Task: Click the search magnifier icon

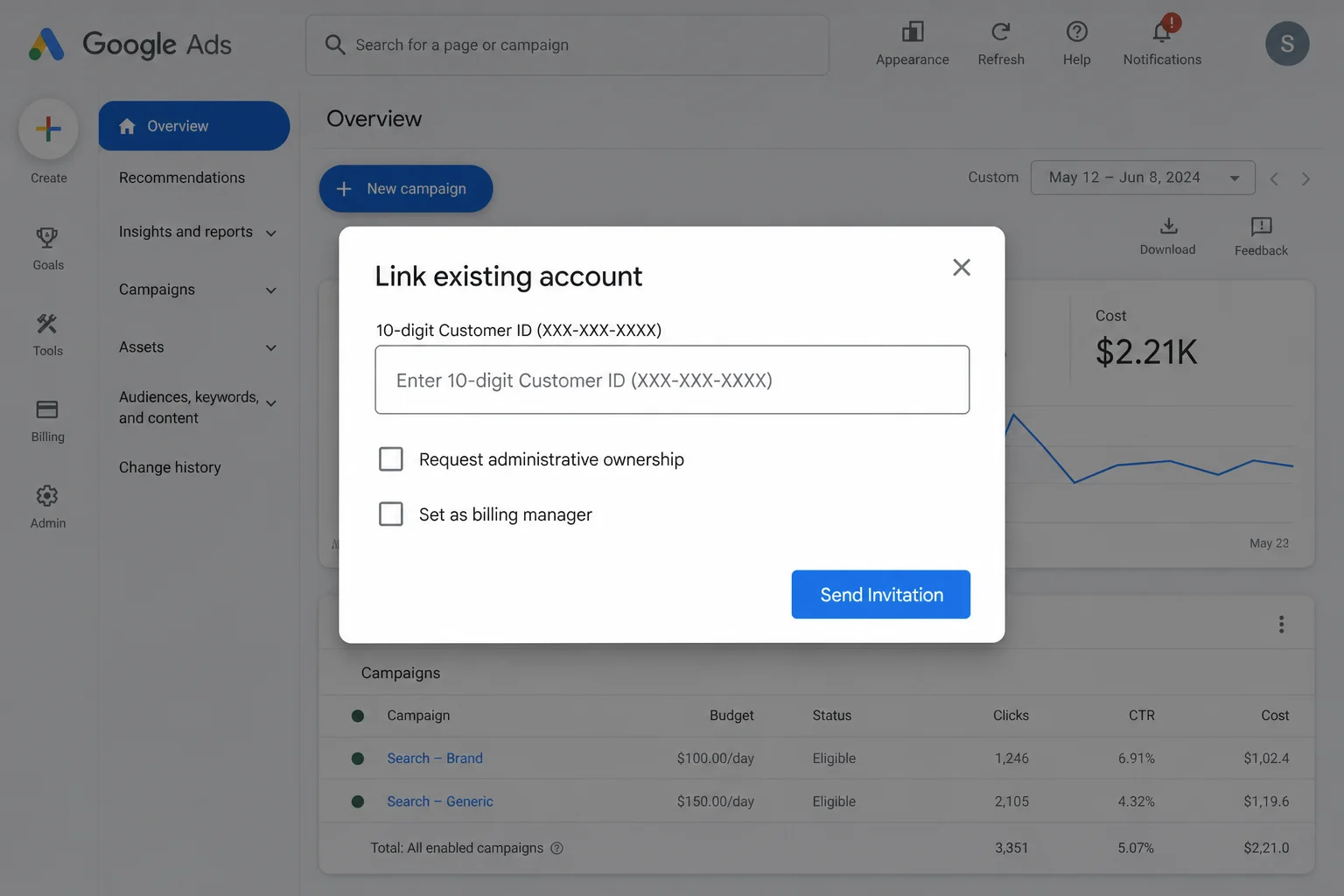Action: [335, 45]
